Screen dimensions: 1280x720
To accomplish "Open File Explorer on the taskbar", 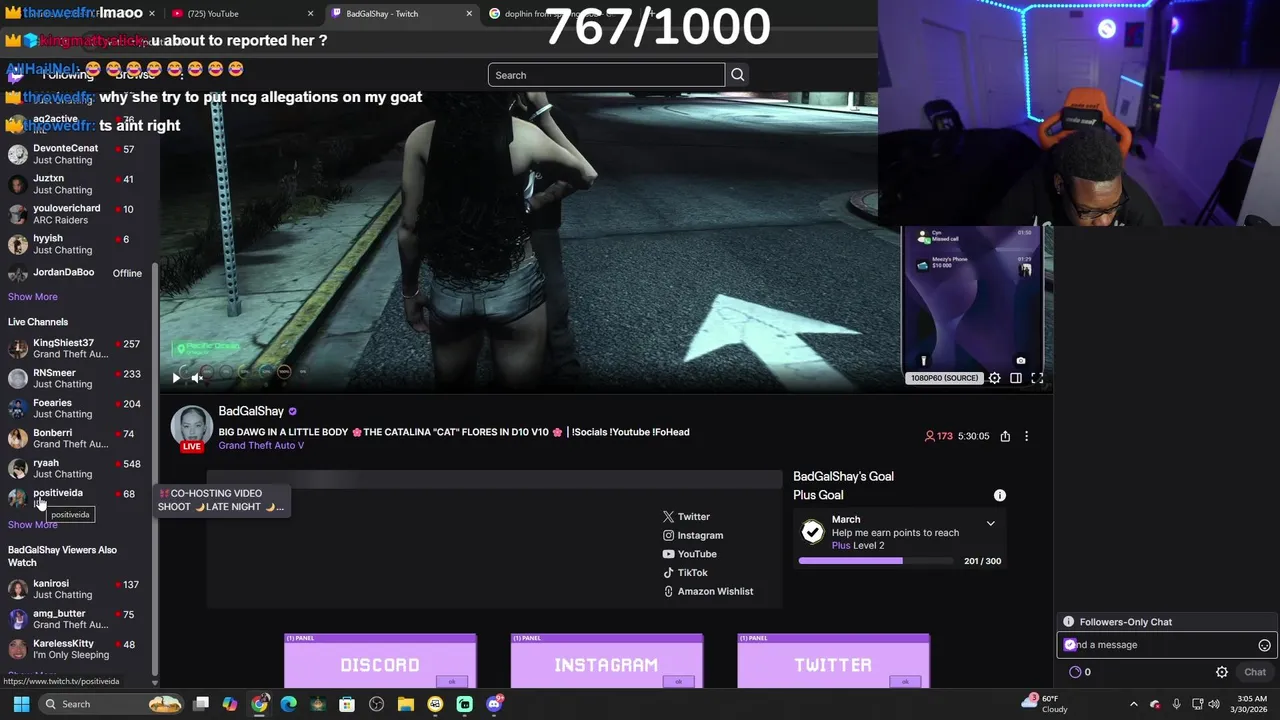I will tap(406, 704).
